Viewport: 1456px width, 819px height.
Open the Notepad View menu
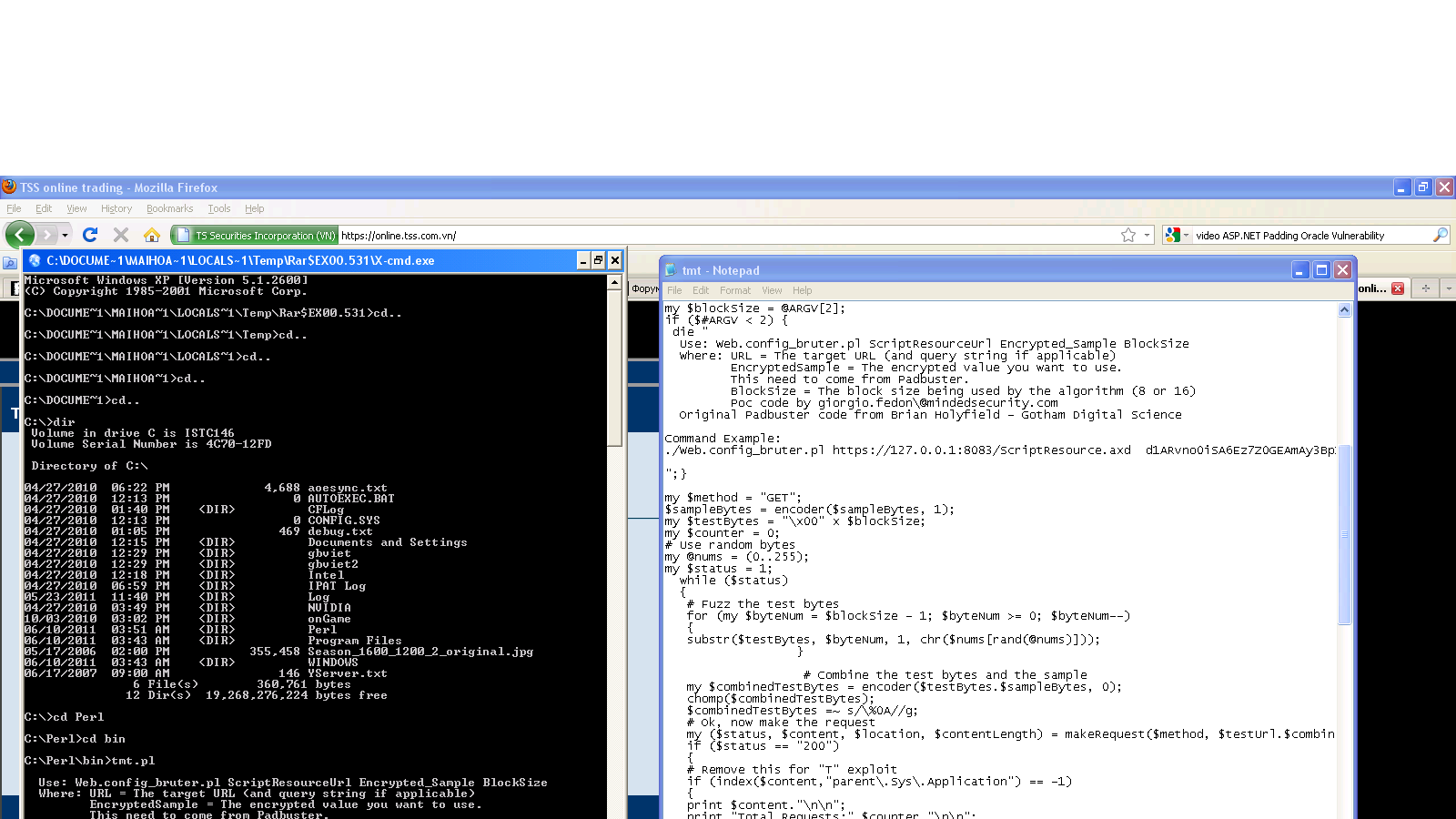772,290
